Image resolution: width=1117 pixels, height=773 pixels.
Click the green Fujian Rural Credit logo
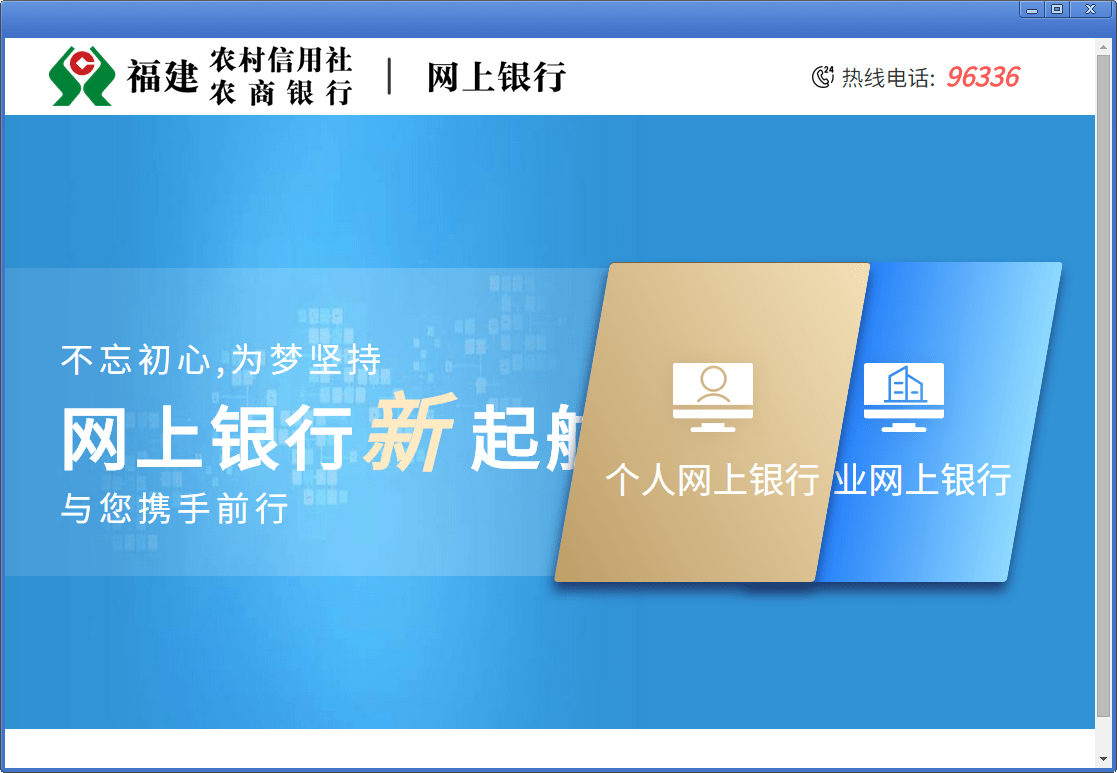coord(82,76)
